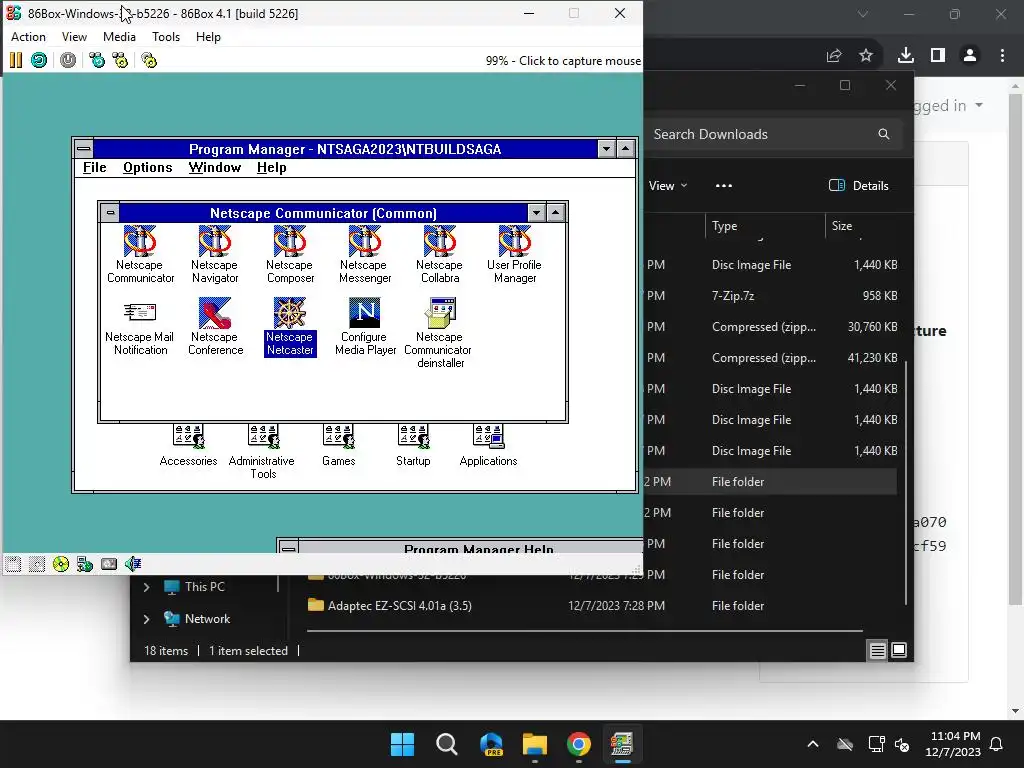Open Program Manager's control menu box
The height and width of the screenshot is (768, 1024).
click(x=84, y=149)
